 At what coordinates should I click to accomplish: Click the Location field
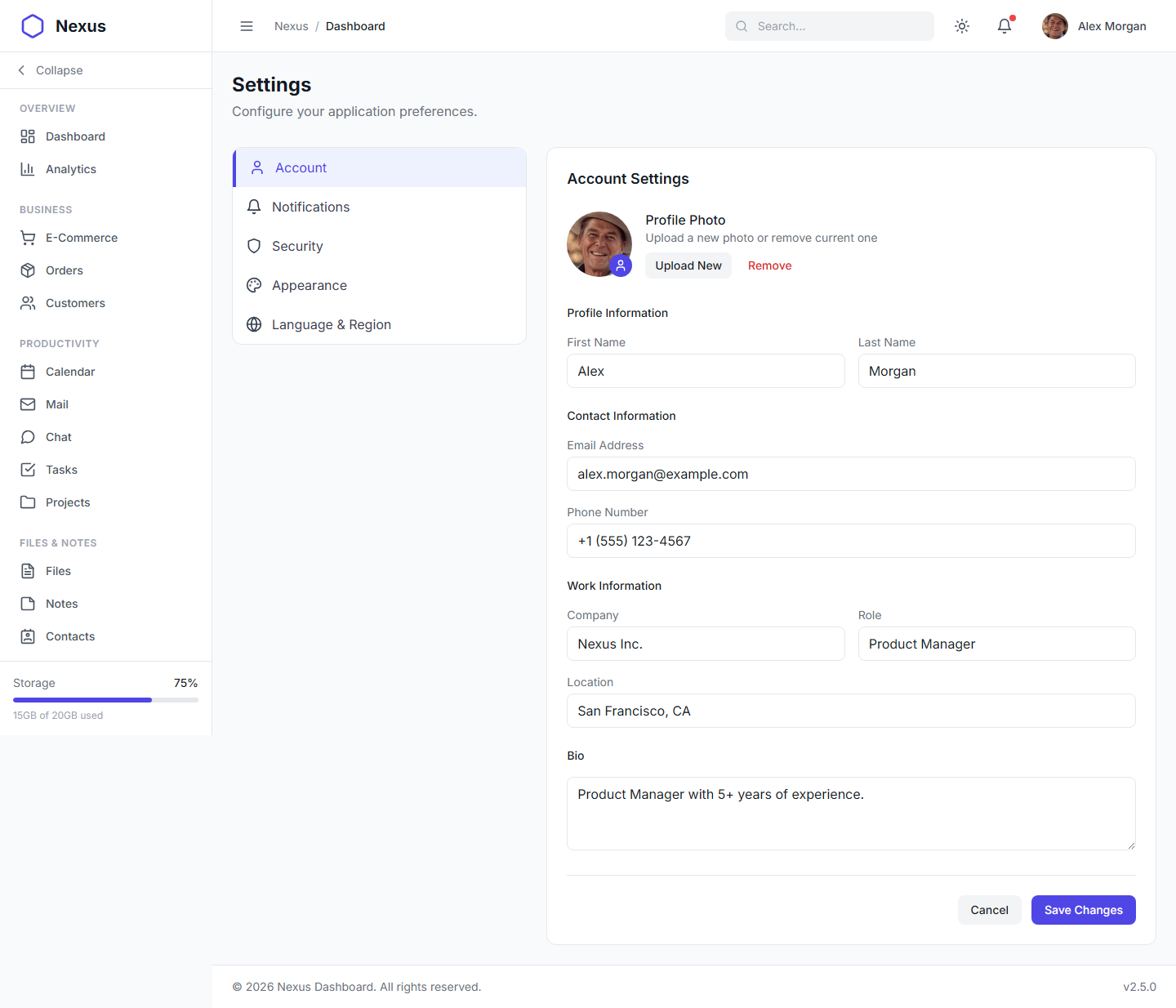(x=851, y=711)
